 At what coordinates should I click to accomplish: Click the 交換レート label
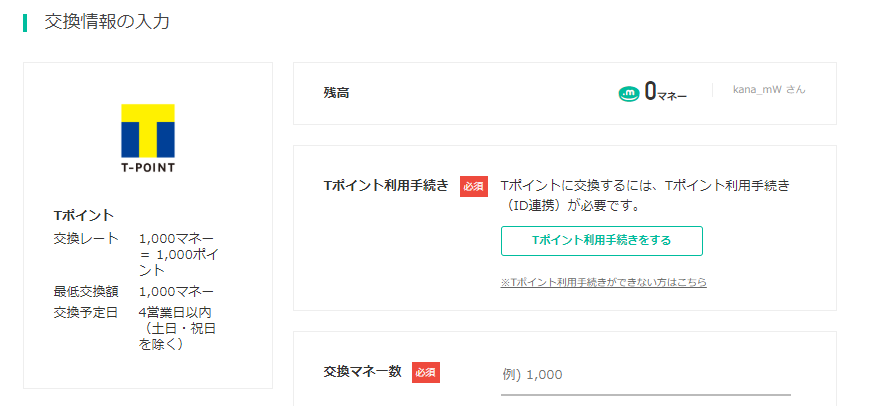86,238
